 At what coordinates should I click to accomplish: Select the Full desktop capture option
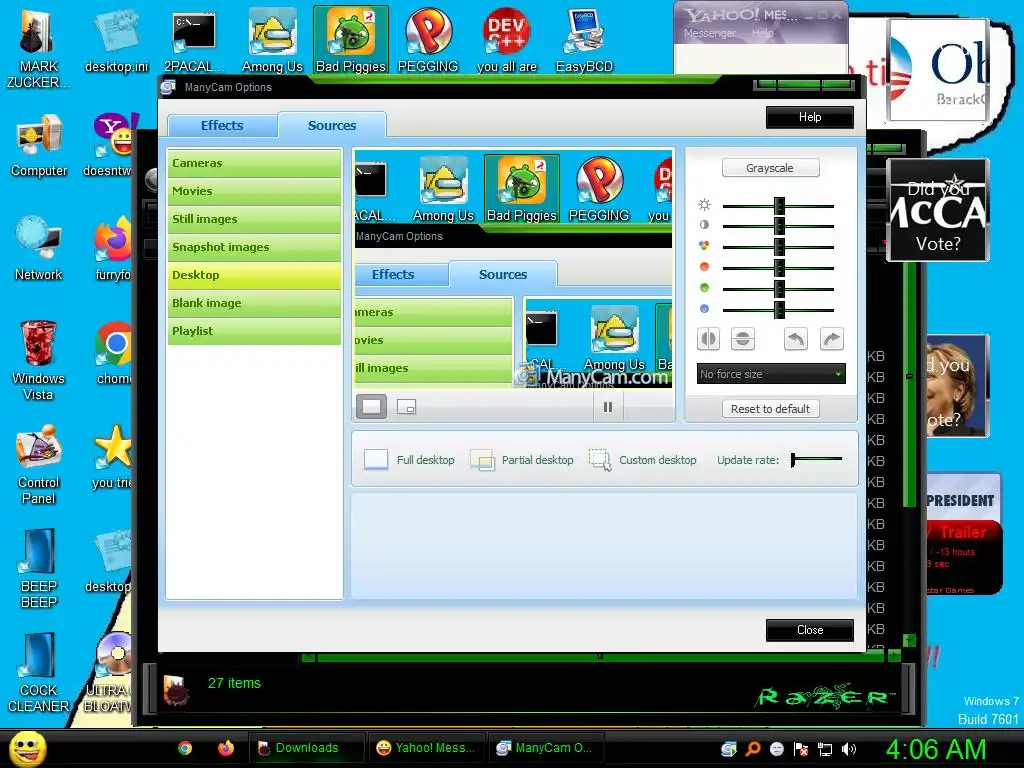tap(409, 460)
